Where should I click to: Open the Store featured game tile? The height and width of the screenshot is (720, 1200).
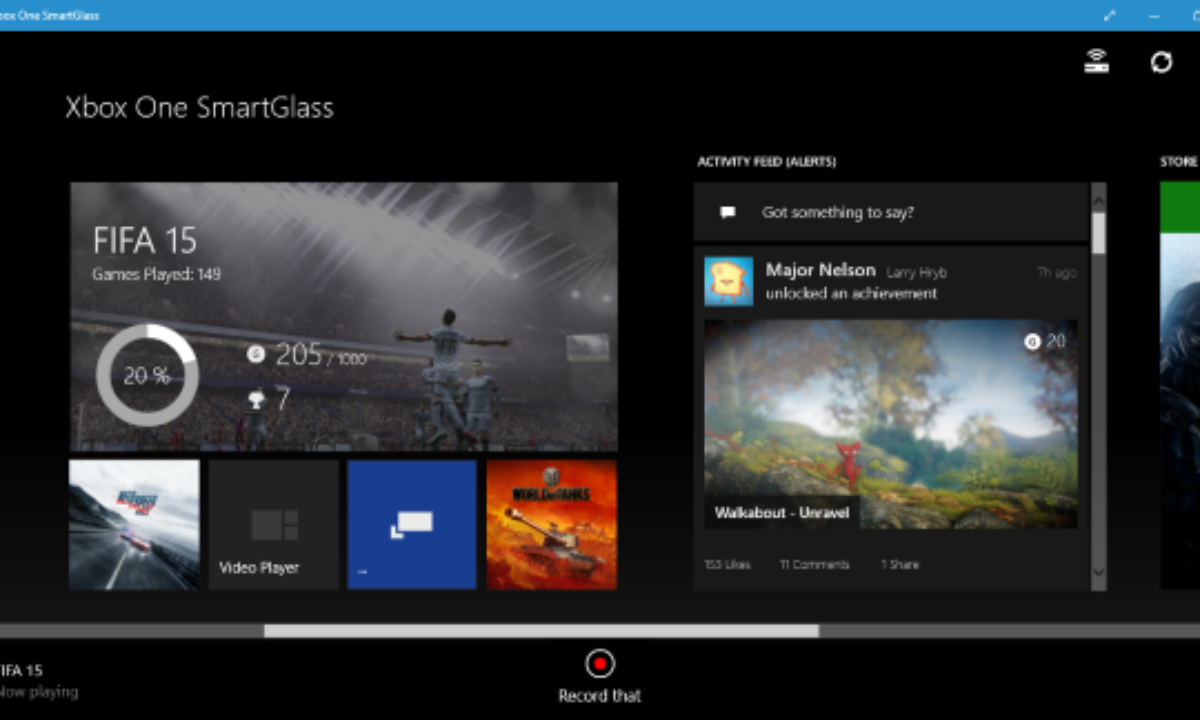pyautogui.click(x=1180, y=386)
